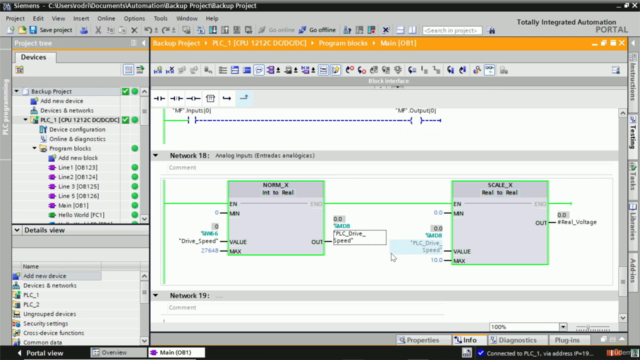Switch to Portal view
The width and height of the screenshot is (640, 360).
tap(40, 353)
